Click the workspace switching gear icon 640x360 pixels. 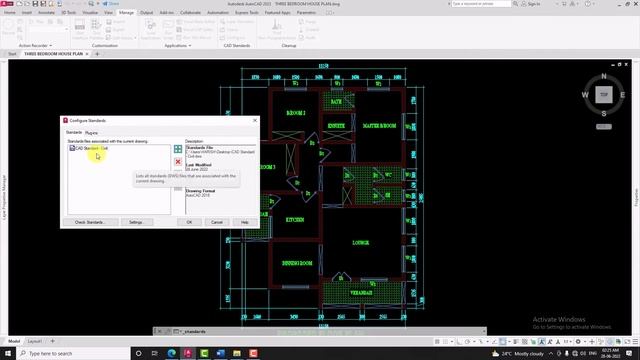pyautogui.click(x=578, y=342)
